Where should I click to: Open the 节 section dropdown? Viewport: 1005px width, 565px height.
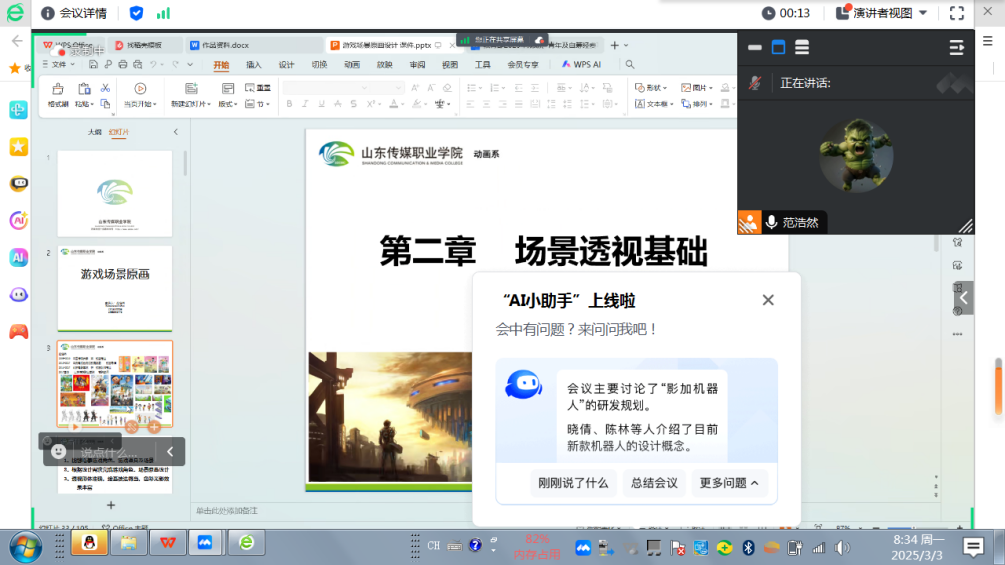coord(258,104)
